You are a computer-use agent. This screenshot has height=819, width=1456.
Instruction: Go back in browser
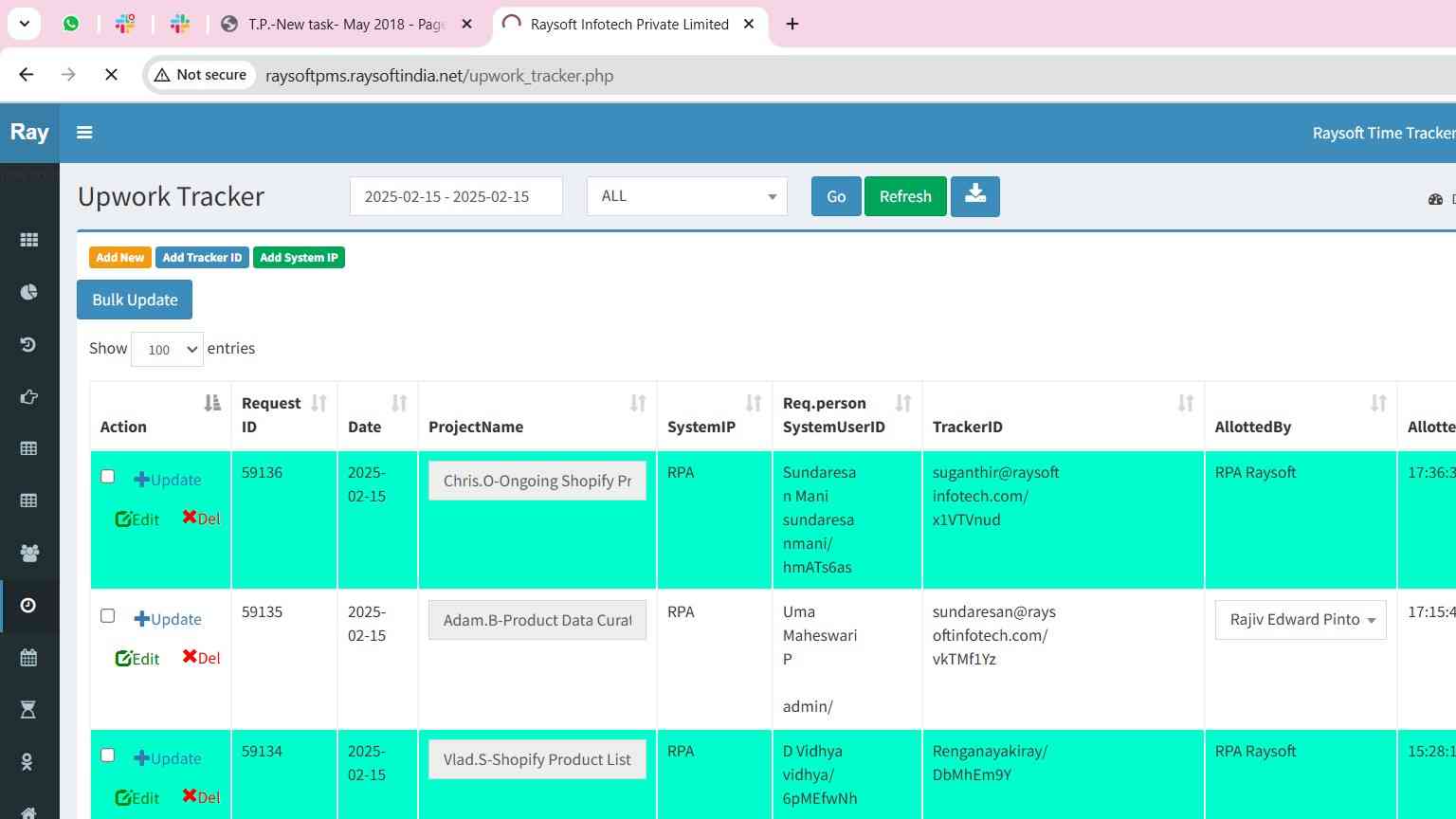point(27,75)
